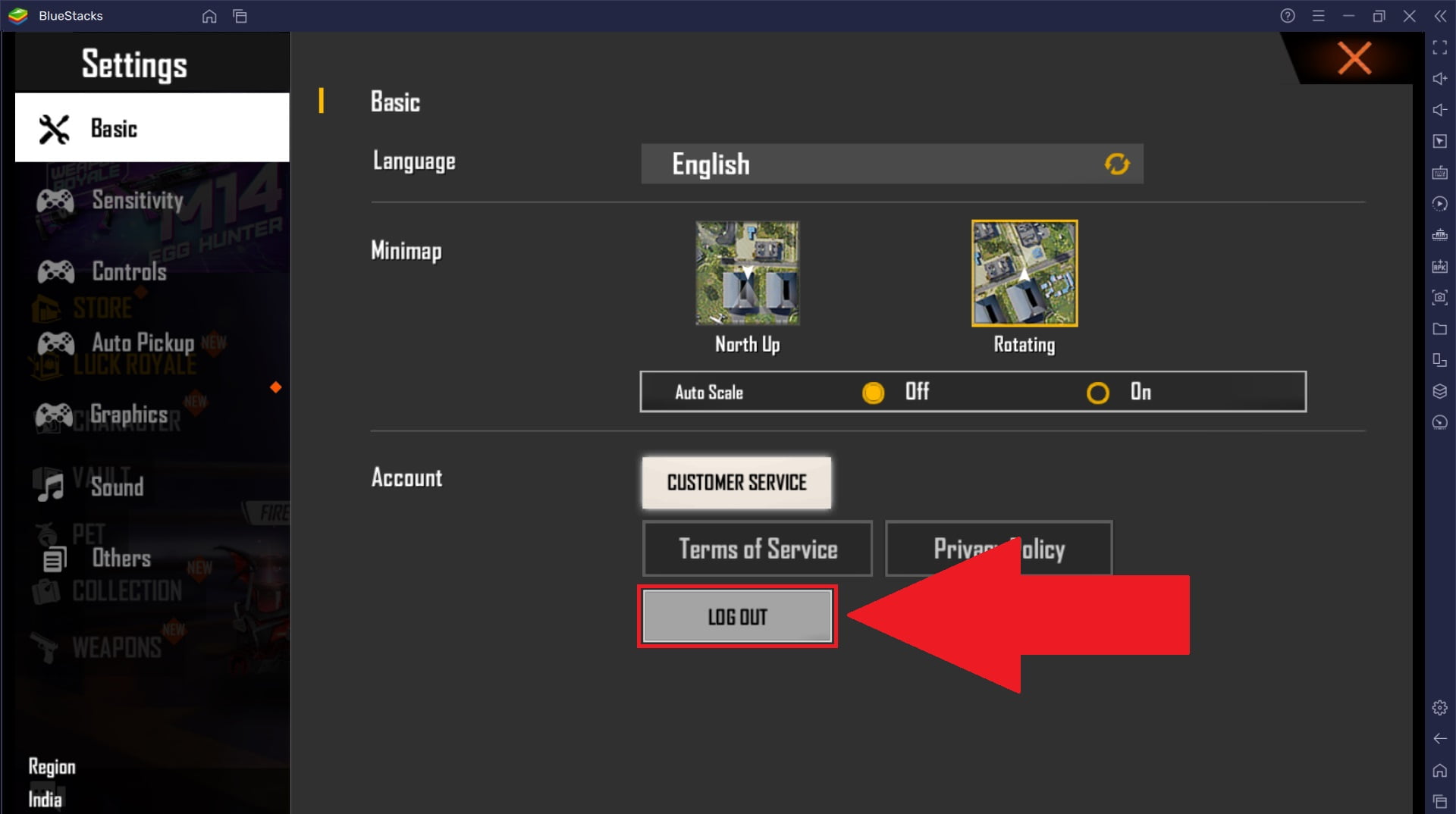Choose the North Up minimap thumbnail
This screenshot has height=814, width=1456.
tap(747, 274)
